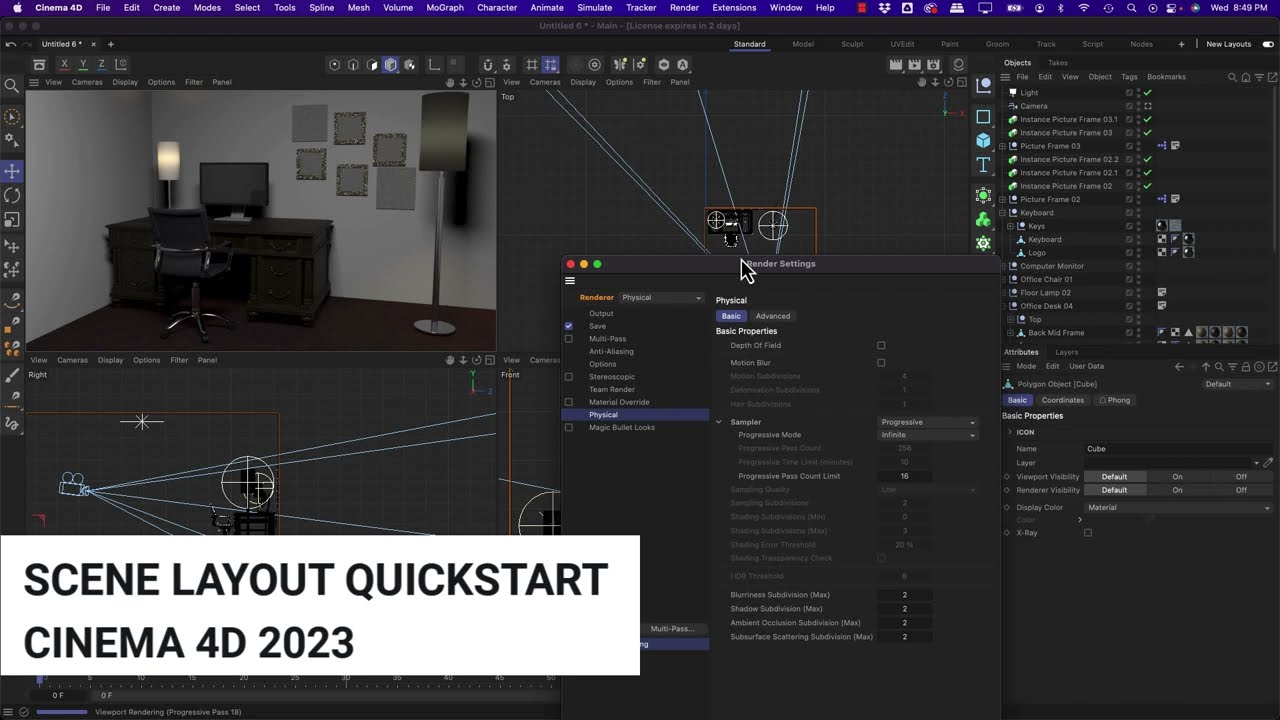Open Progressive Mode dropdown showing Infinite

coord(928,435)
